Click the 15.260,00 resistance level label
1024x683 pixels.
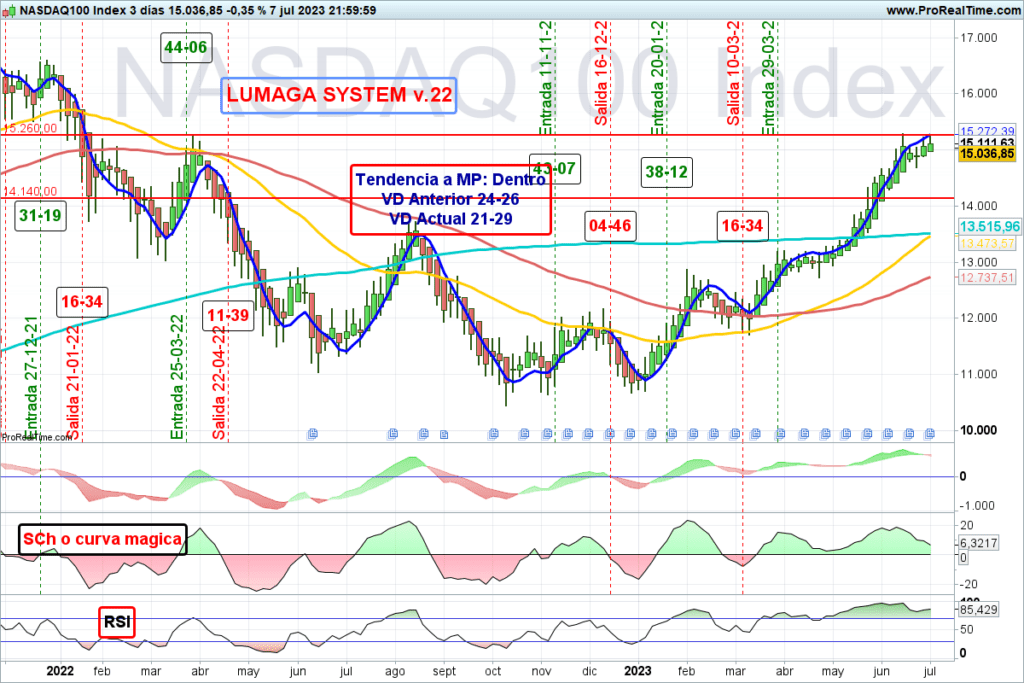tap(30, 128)
